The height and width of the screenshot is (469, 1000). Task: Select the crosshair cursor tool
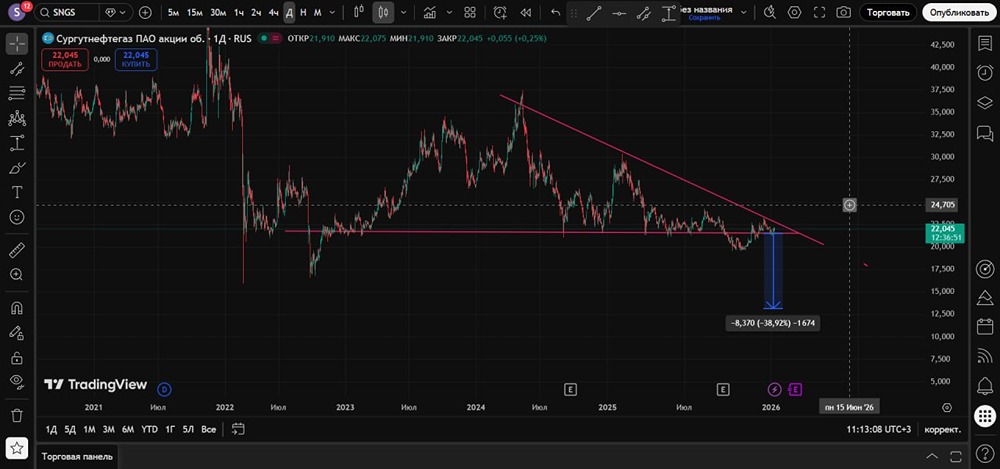pos(17,43)
